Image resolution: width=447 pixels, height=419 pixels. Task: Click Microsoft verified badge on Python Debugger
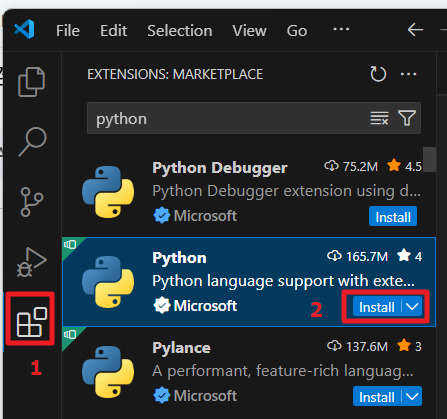point(162,216)
